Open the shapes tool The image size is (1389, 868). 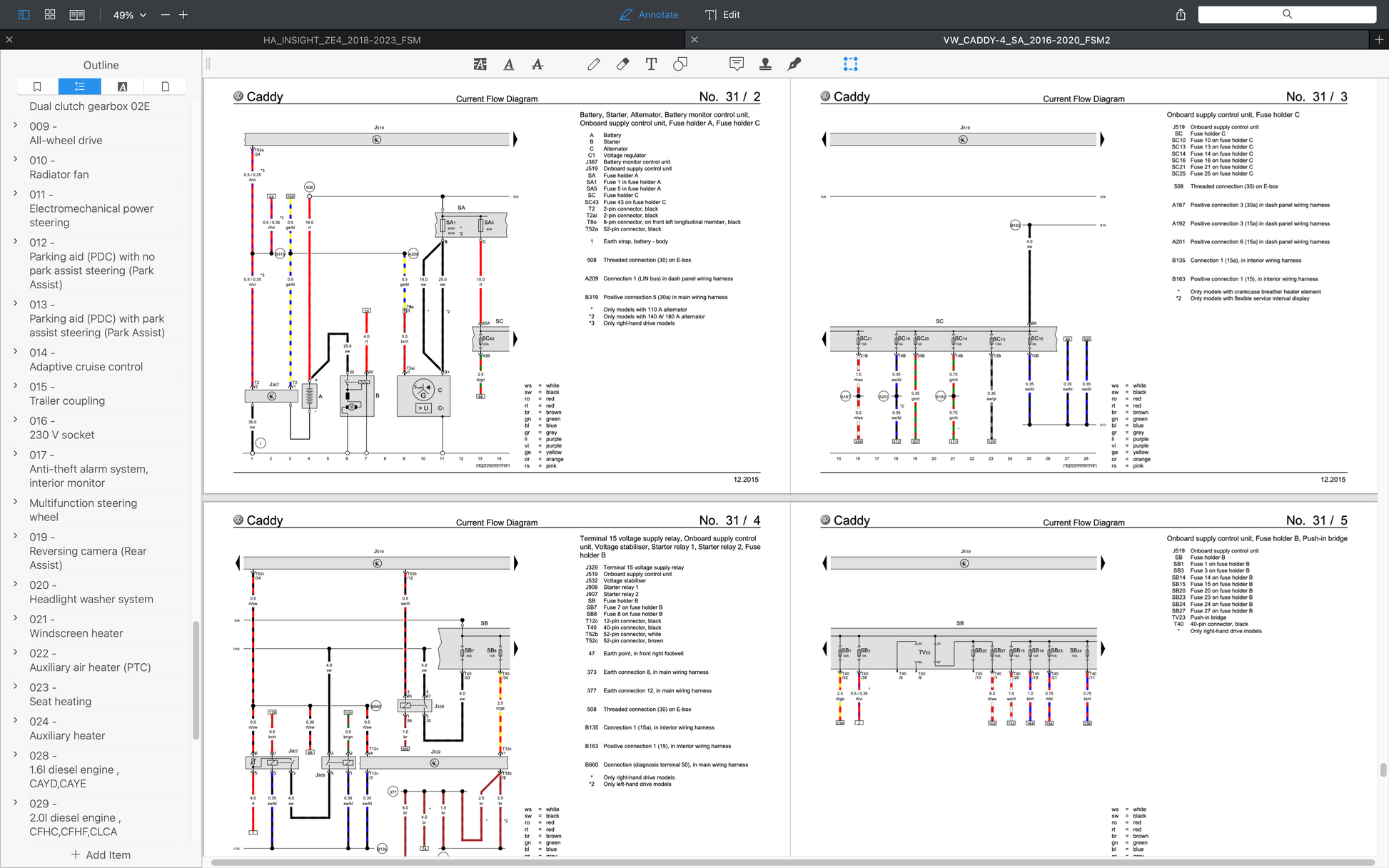680,64
